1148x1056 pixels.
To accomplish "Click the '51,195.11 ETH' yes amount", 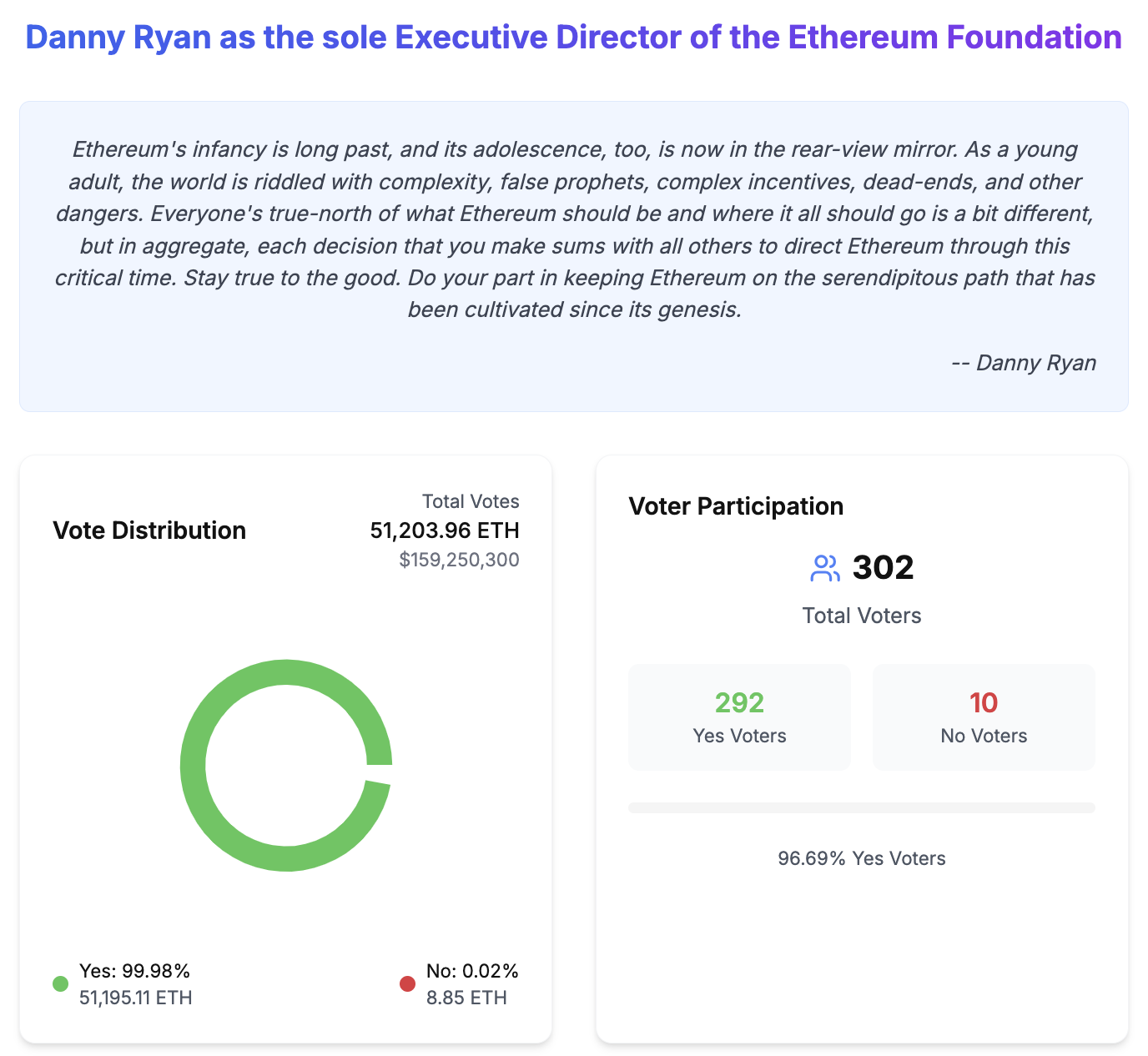I will [x=136, y=998].
